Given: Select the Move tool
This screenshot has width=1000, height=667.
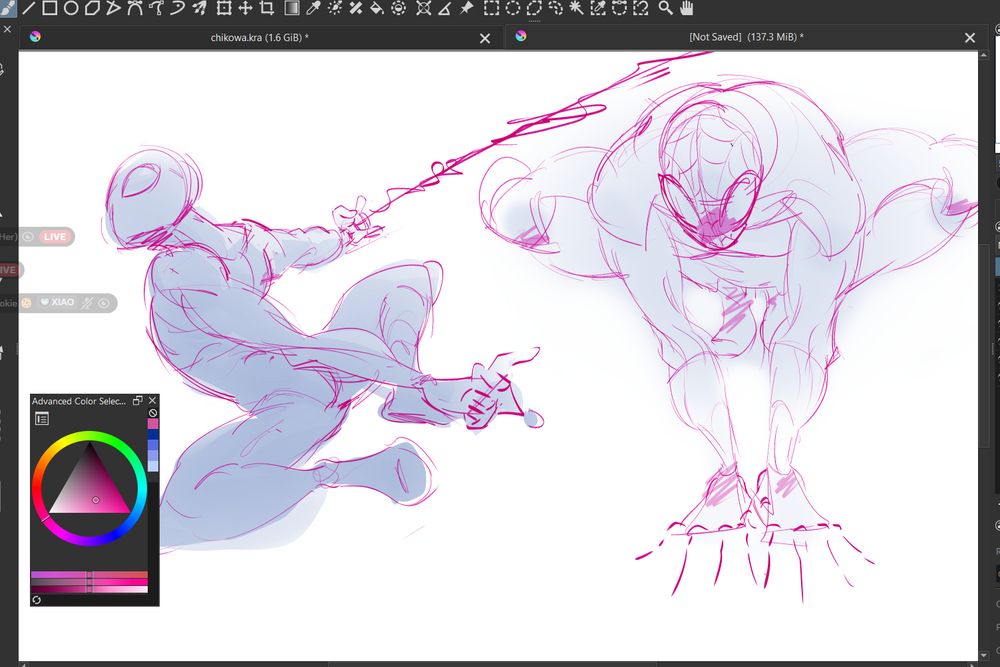Looking at the screenshot, I should [245, 8].
